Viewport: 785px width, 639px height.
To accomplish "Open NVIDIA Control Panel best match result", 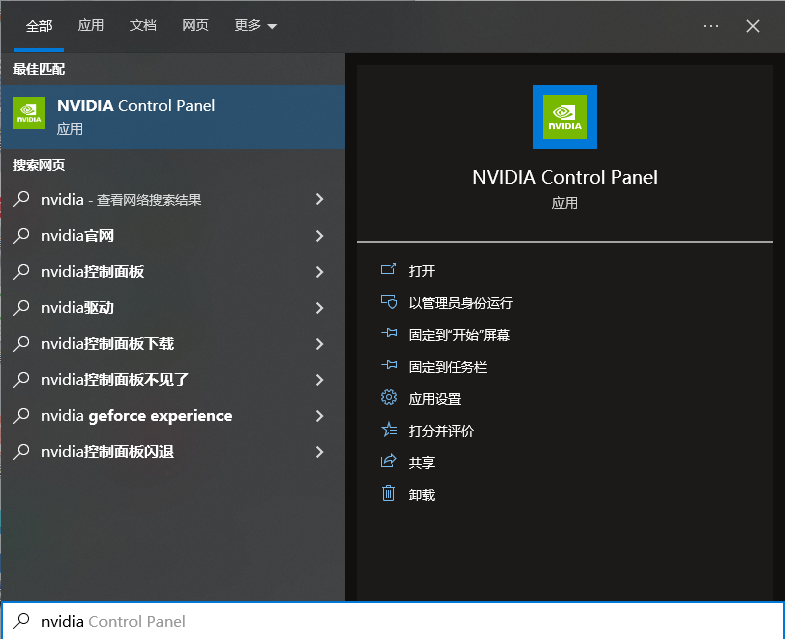I will (173, 117).
